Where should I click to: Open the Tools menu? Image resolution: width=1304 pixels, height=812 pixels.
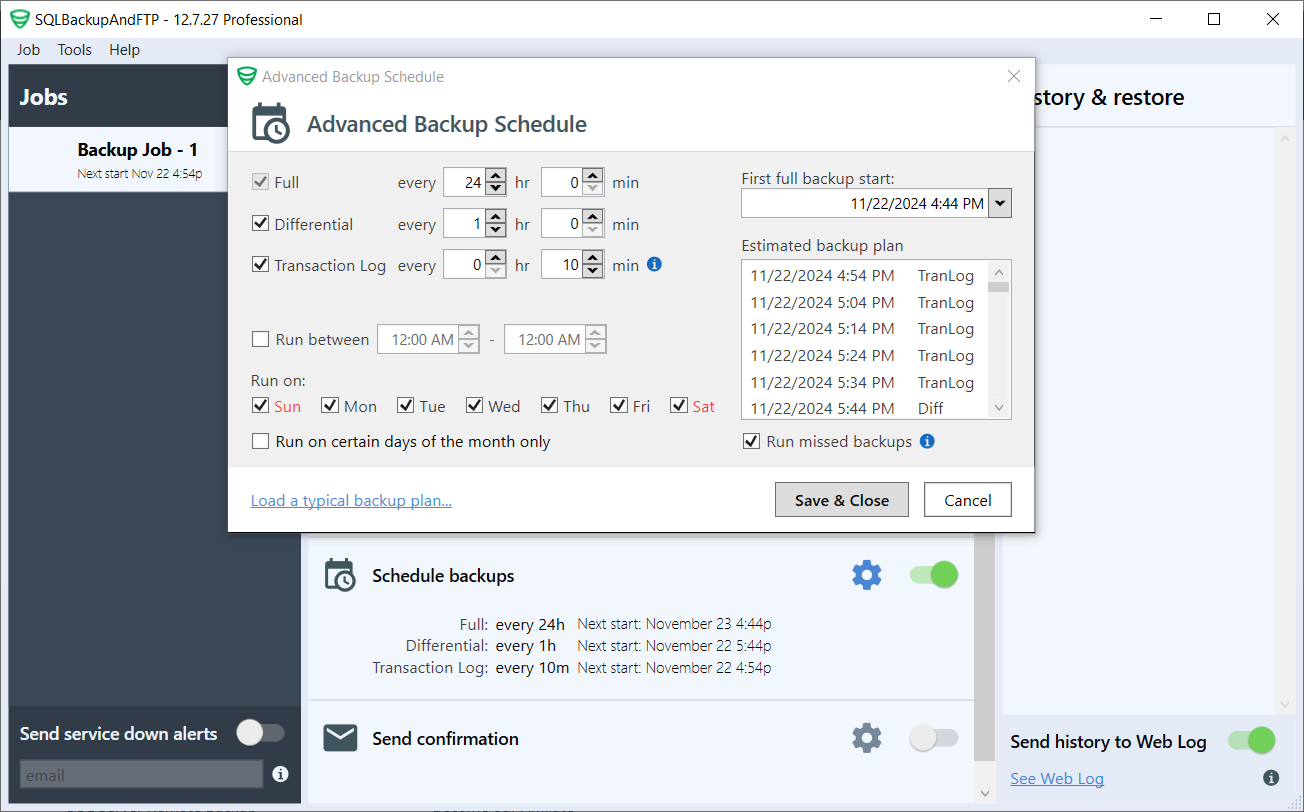pos(74,49)
